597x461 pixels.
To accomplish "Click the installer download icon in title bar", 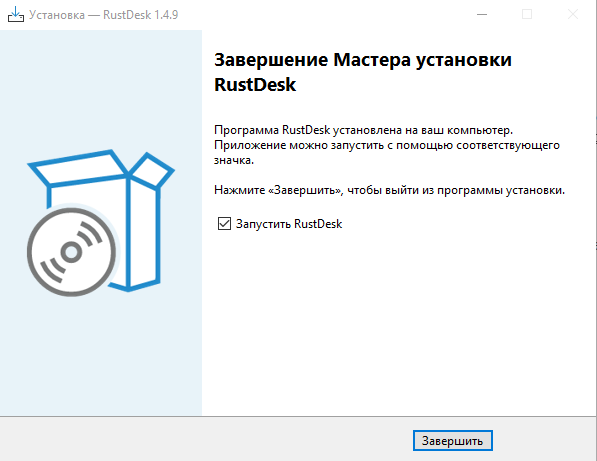I will point(16,14).
